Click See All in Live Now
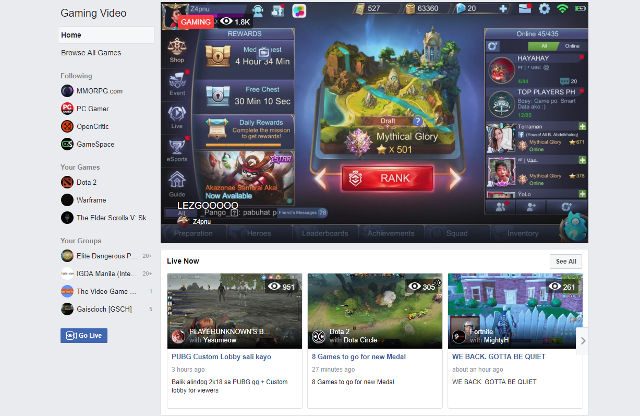Viewport: 640px width, 416px height. pyautogui.click(x=566, y=261)
